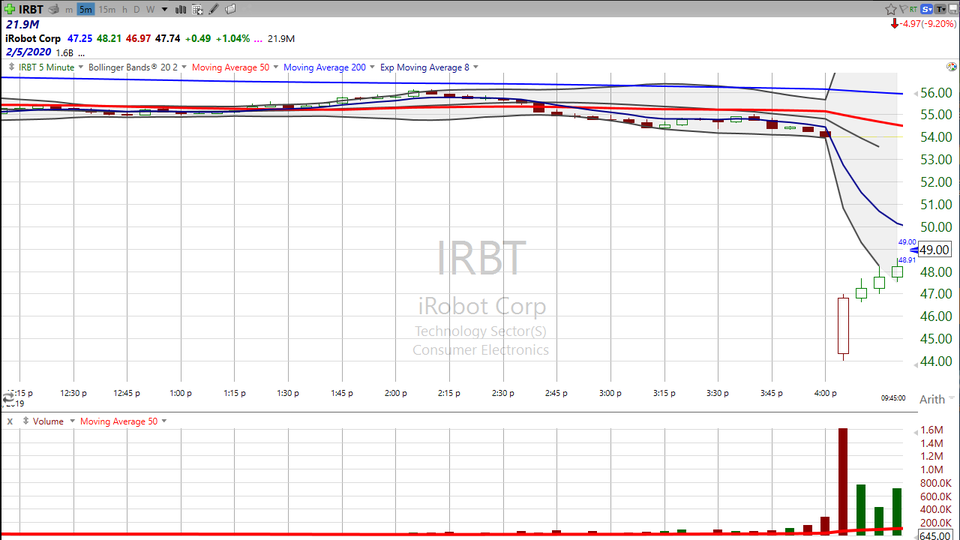Screen dimensions: 960x540
Task: Click the move handle beside IRBT 5 Minute
Action: pyautogui.click(x=11, y=67)
